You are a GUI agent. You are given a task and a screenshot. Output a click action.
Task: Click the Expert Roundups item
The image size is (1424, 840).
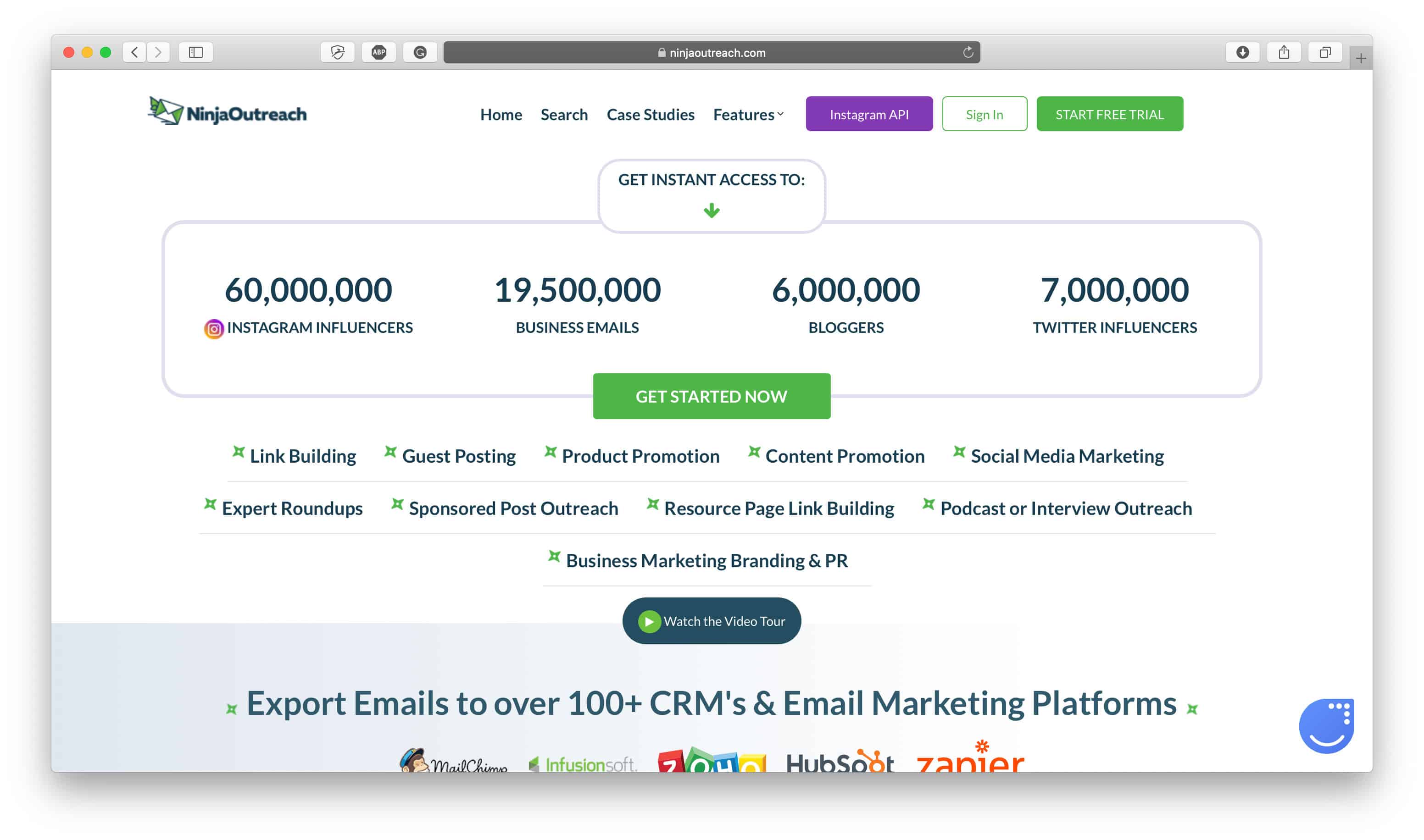click(x=284, y=508)
